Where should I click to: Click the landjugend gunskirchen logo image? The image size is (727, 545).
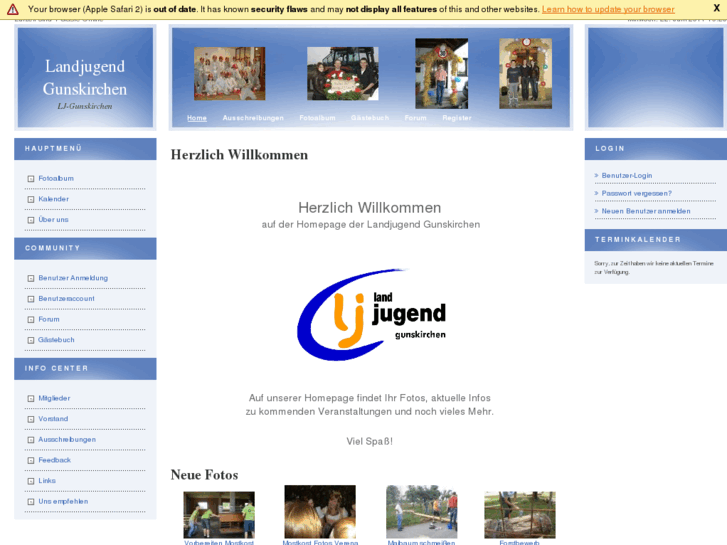371,314
